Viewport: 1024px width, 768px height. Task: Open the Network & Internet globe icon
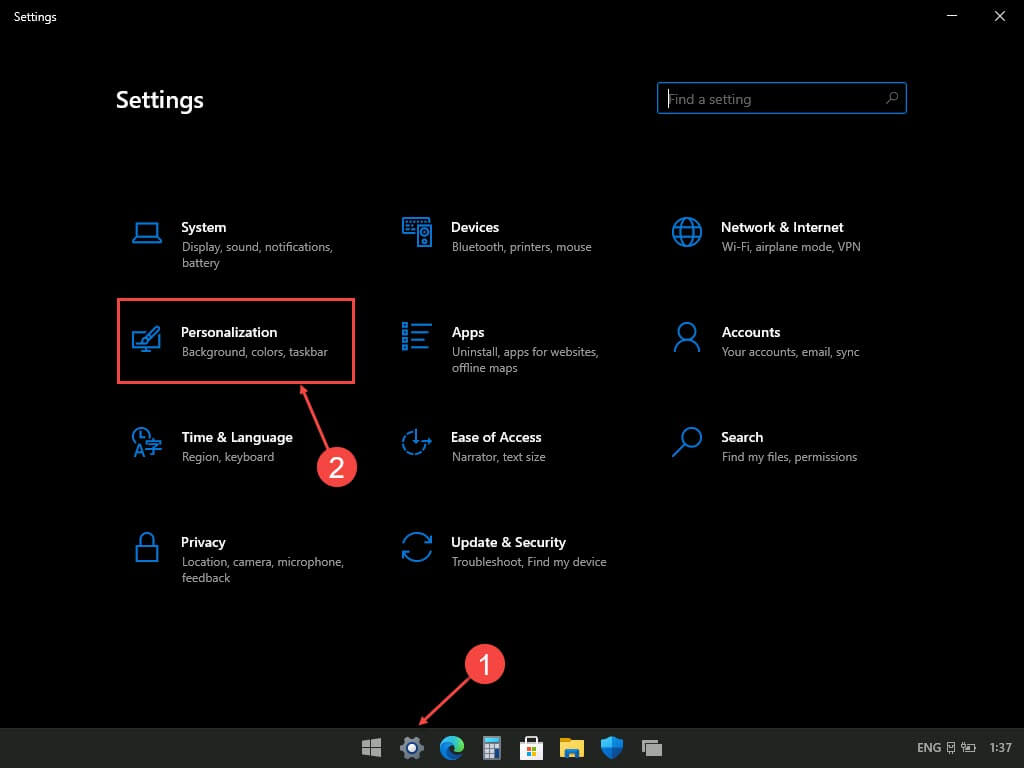click(687, 232)
